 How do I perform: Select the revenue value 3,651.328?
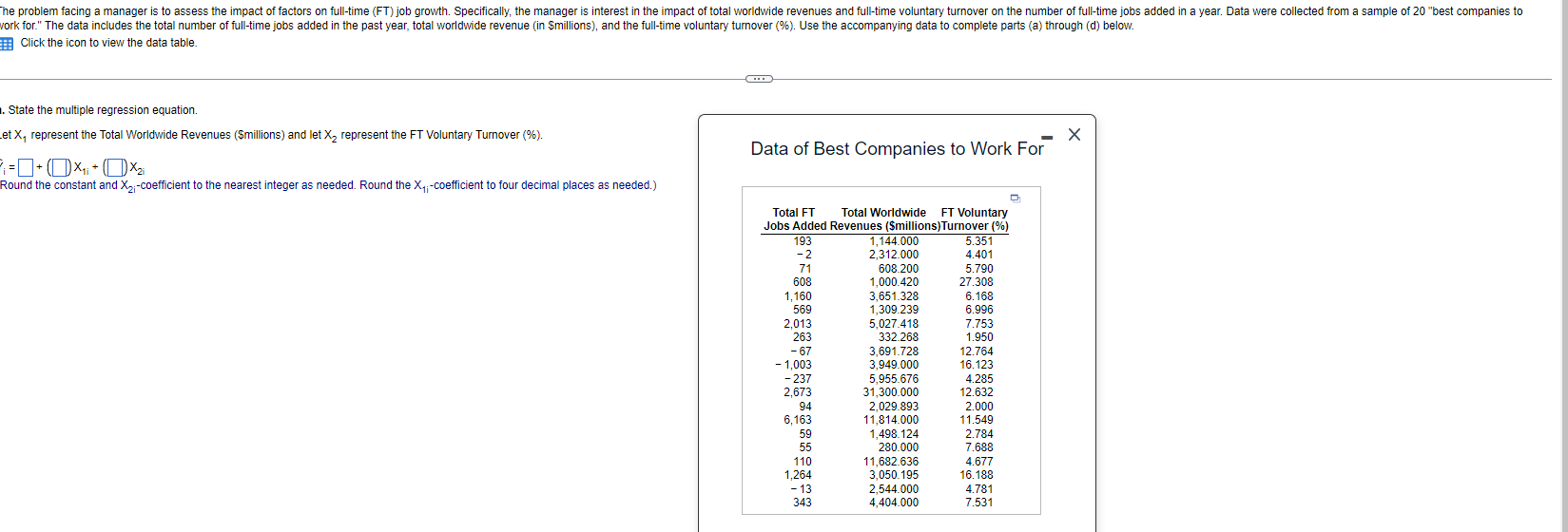click(x=894, y=296)
